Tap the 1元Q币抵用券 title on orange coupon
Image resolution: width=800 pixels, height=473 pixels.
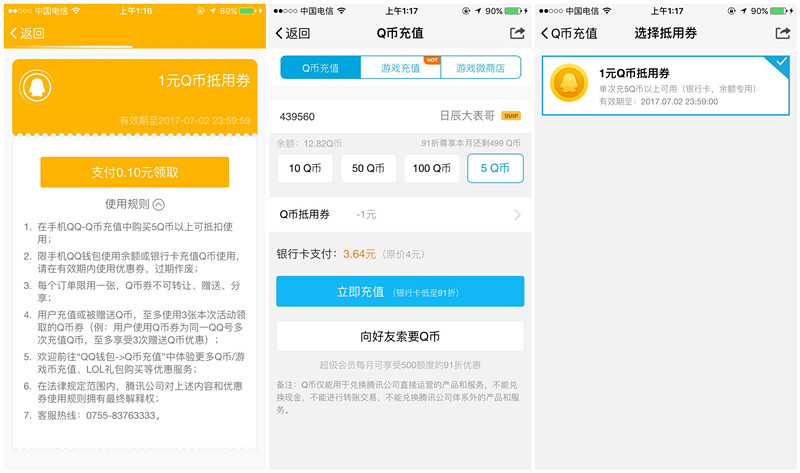(x=204, y=81)
